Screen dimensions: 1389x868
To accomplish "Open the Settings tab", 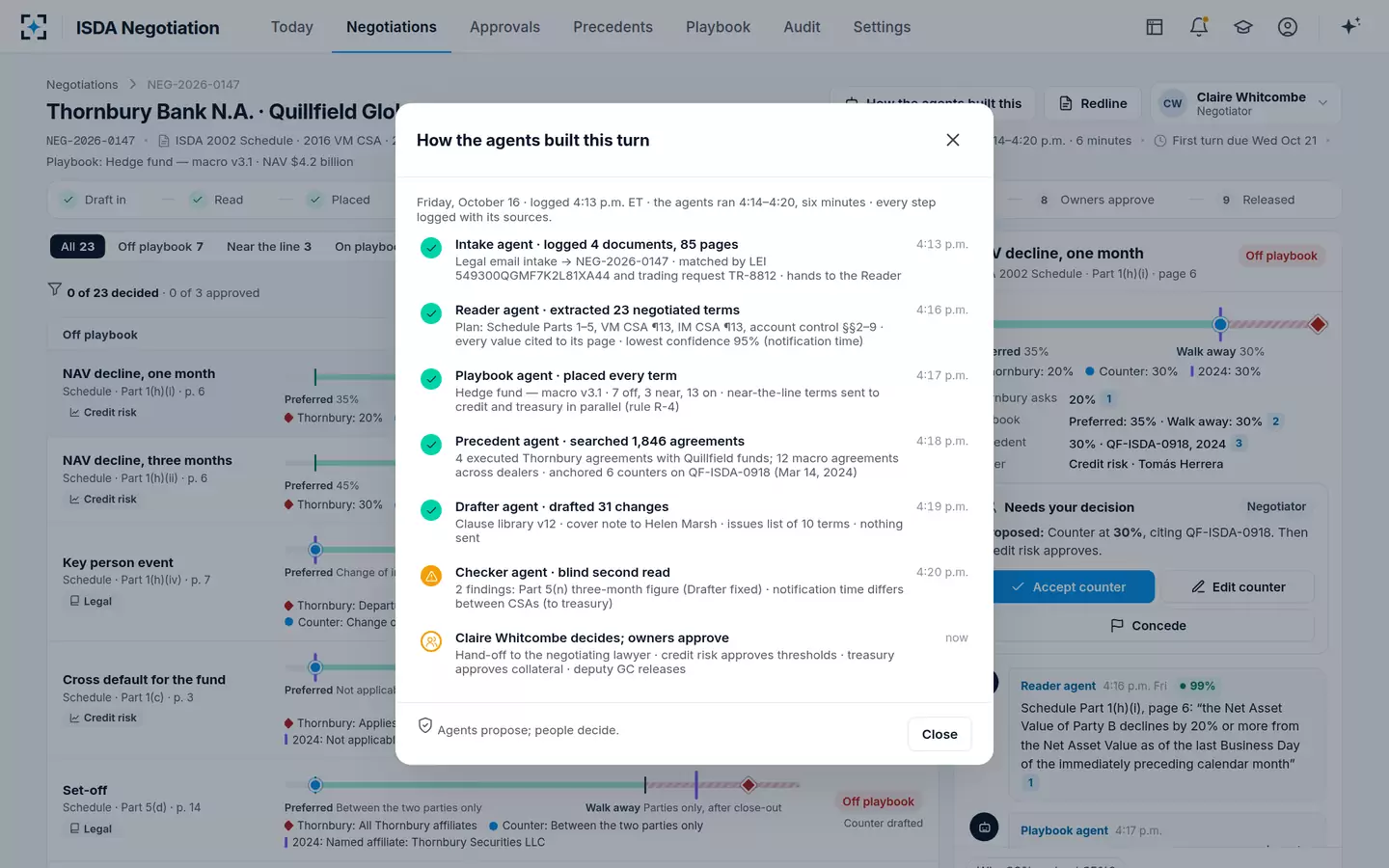I will coord(882,27).
